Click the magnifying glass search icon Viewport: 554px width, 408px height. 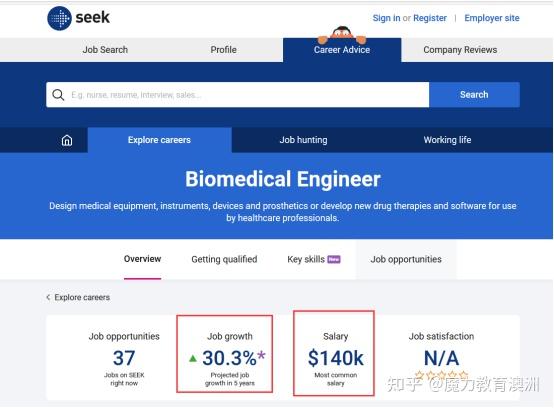click(x=58, y=95)
